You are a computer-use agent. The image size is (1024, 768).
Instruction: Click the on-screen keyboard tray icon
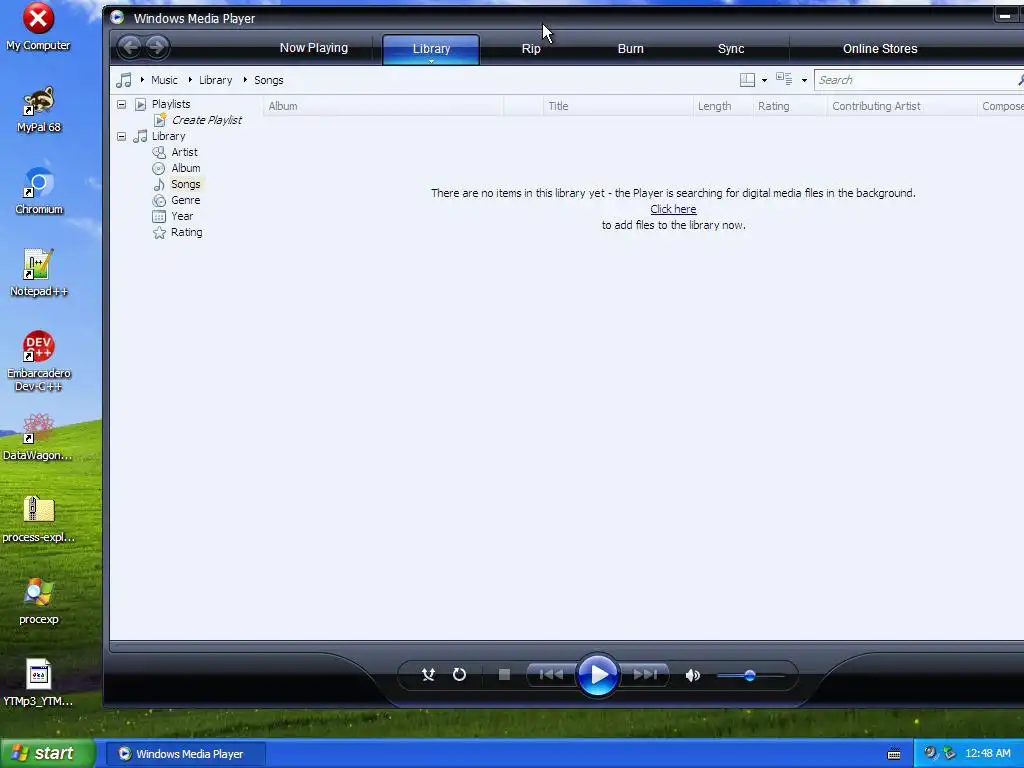894,754
